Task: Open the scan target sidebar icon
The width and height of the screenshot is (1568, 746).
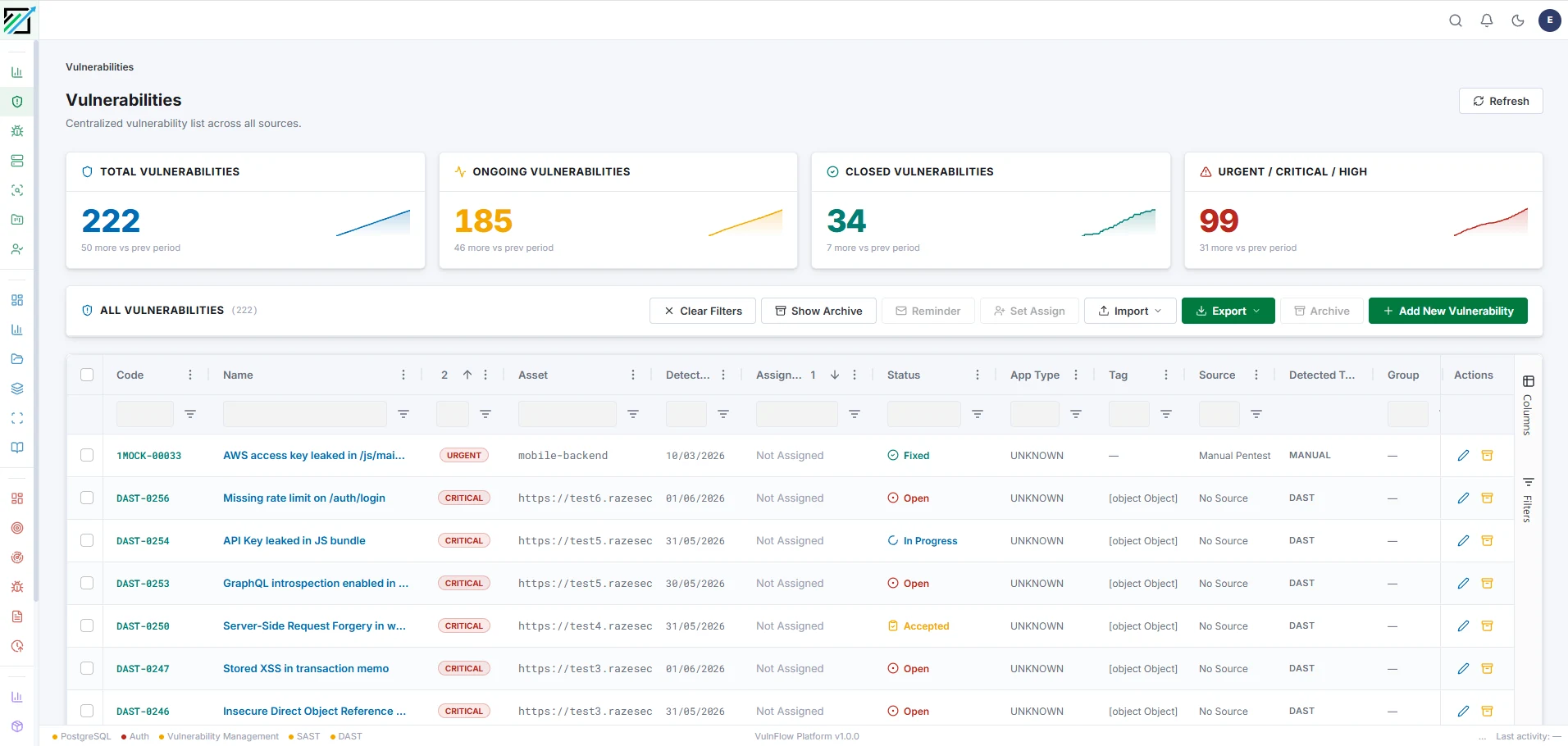Action: [17, 190]
